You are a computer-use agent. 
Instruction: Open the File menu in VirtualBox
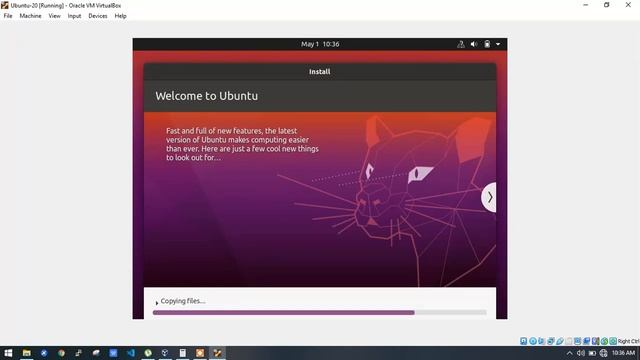tap(8, 16)
